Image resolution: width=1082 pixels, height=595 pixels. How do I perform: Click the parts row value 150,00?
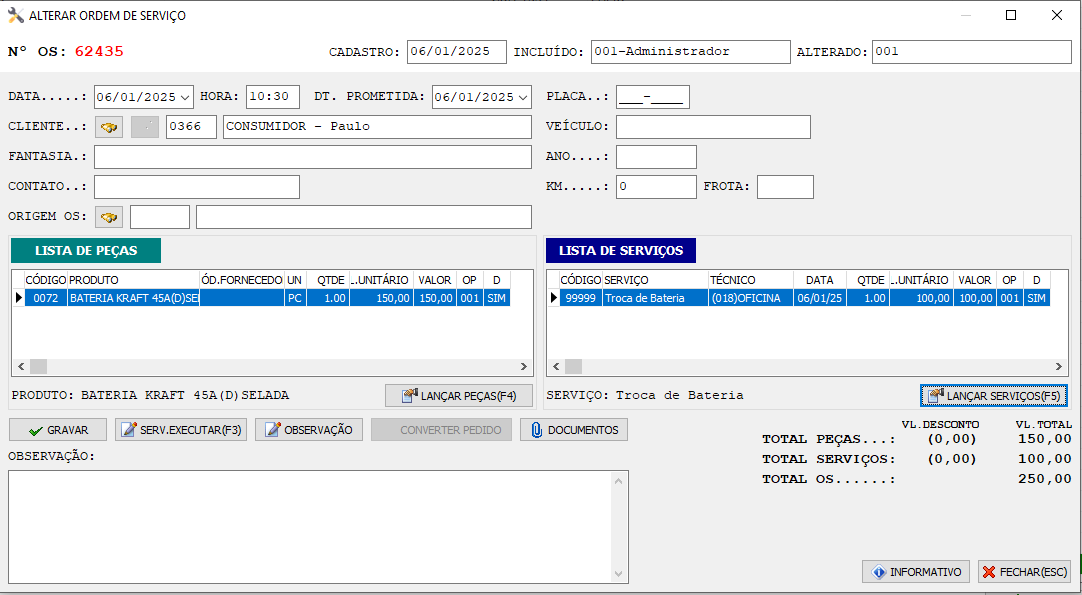(435, 298)
